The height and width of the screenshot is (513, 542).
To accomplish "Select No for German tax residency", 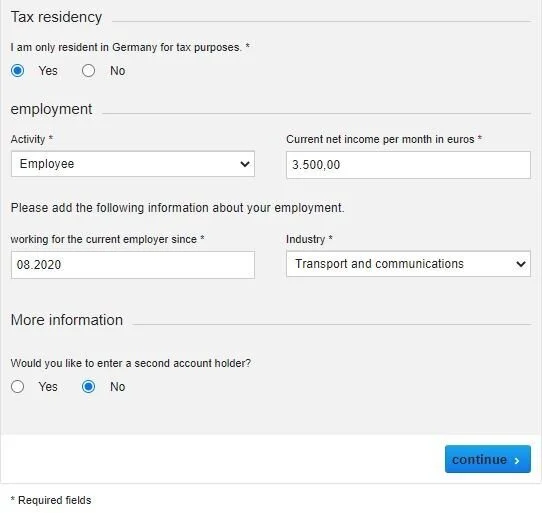I will [88, 71].
